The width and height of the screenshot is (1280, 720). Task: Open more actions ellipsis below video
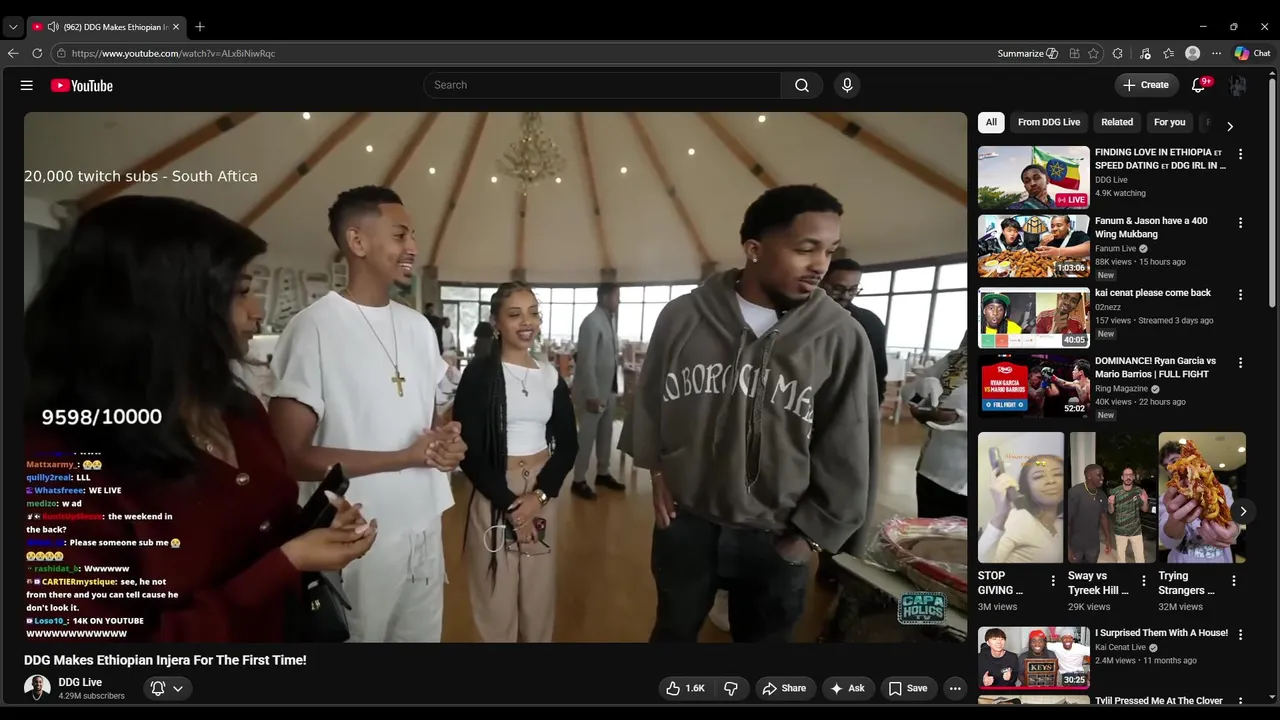(955, 688)
